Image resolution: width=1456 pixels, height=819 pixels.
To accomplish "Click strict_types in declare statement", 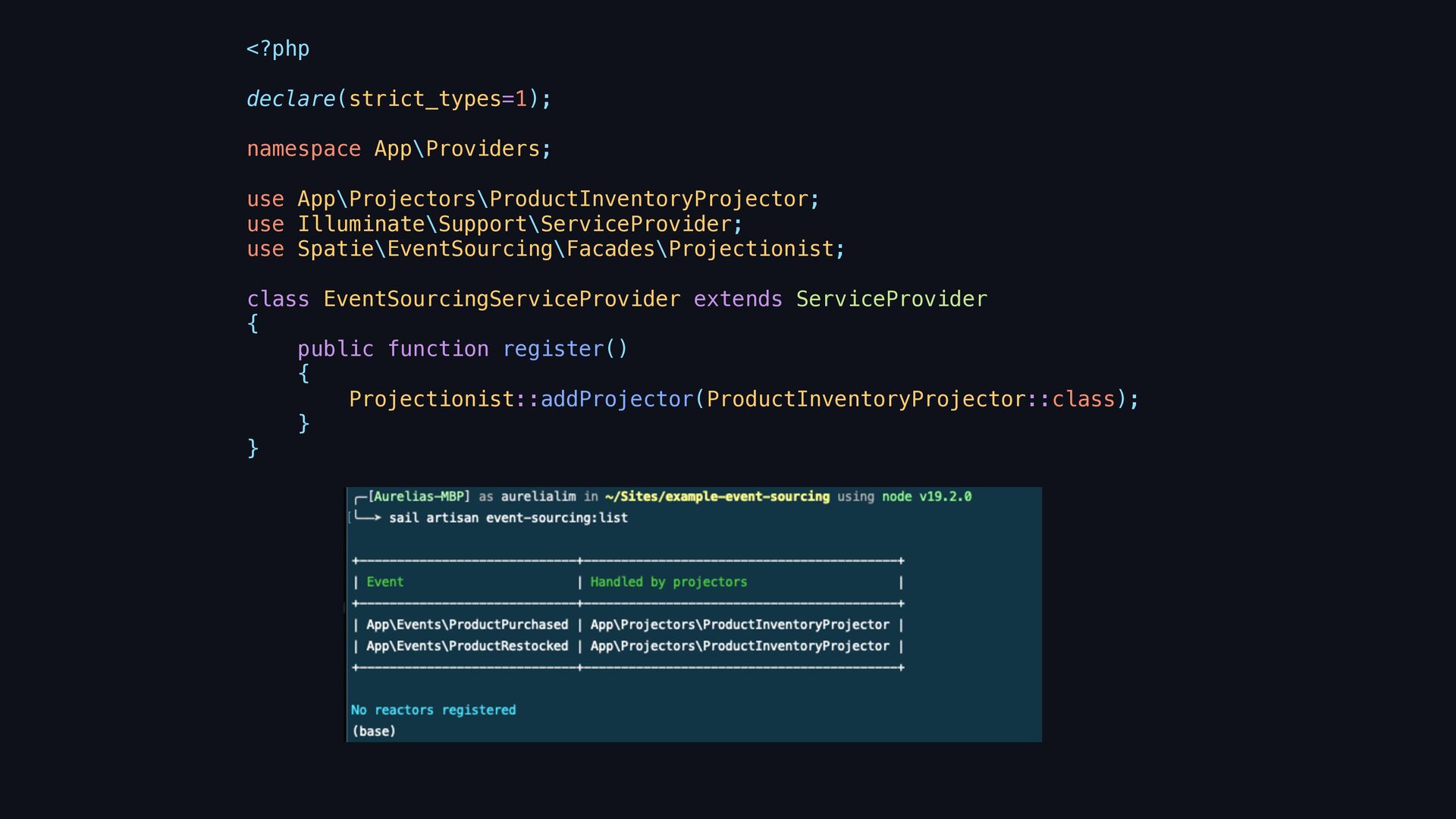I will [425, 99].
